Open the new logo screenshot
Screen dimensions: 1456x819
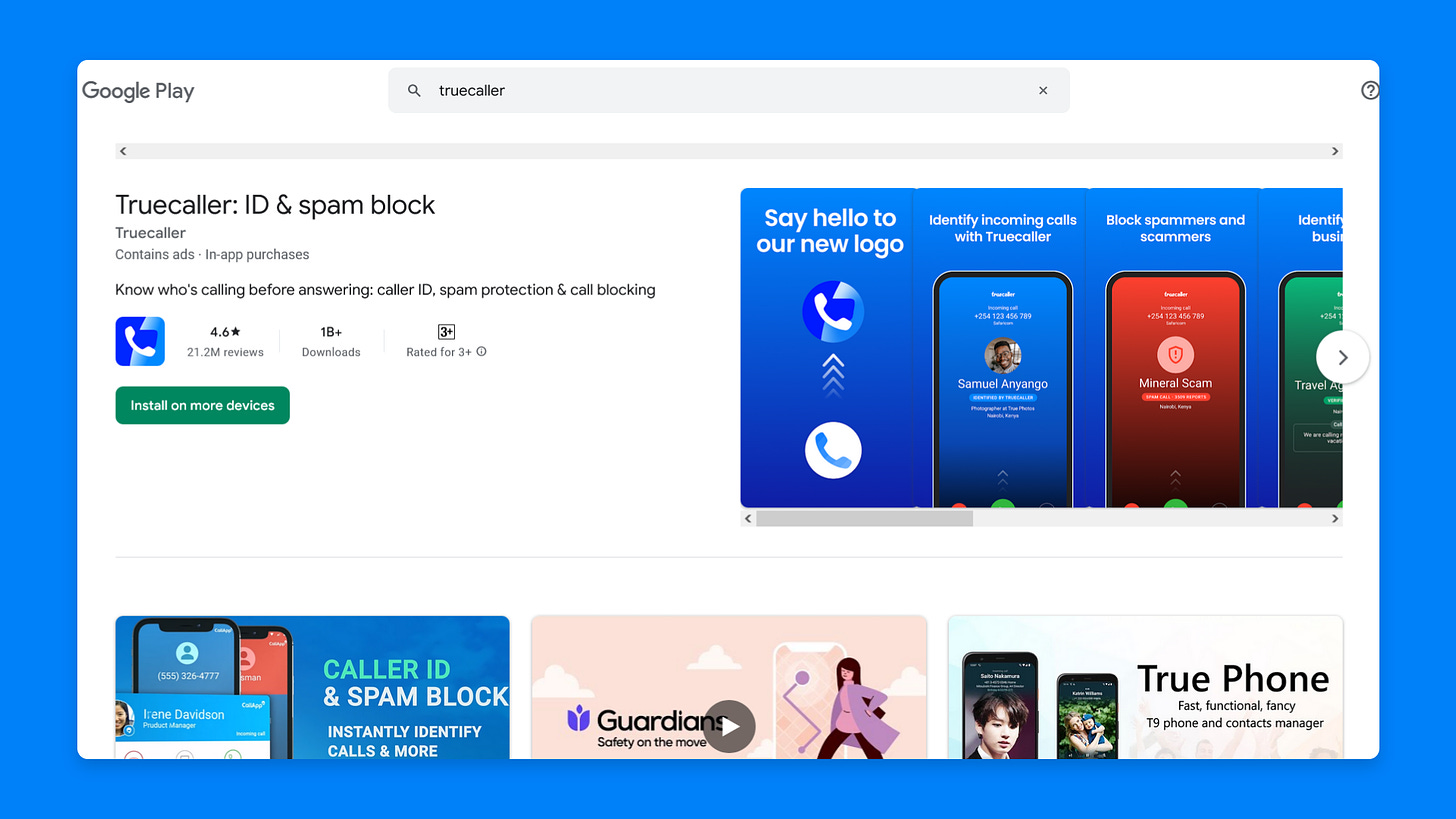pos(827,348)
